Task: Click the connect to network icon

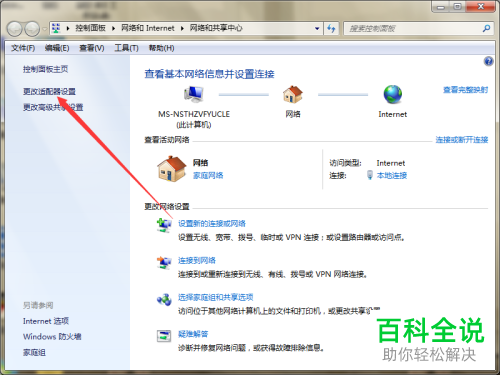Action: [164, 263]
